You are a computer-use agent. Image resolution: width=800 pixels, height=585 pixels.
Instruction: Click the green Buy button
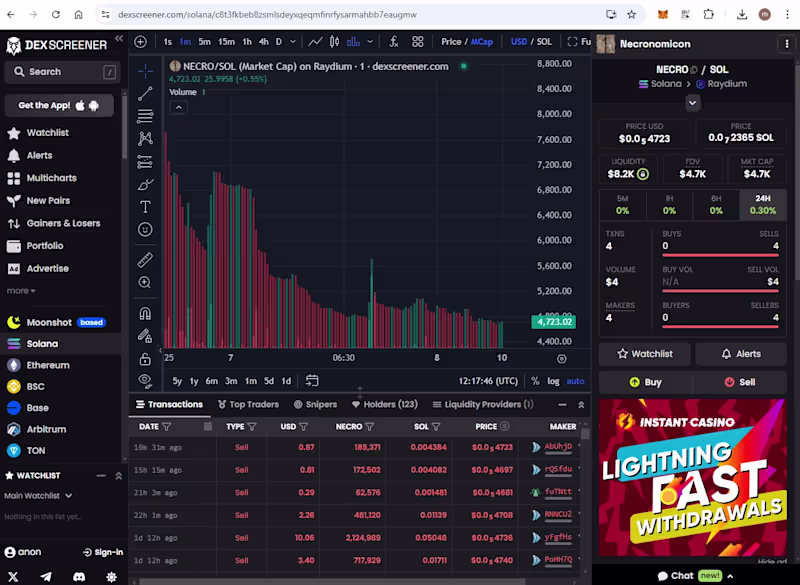645,383
